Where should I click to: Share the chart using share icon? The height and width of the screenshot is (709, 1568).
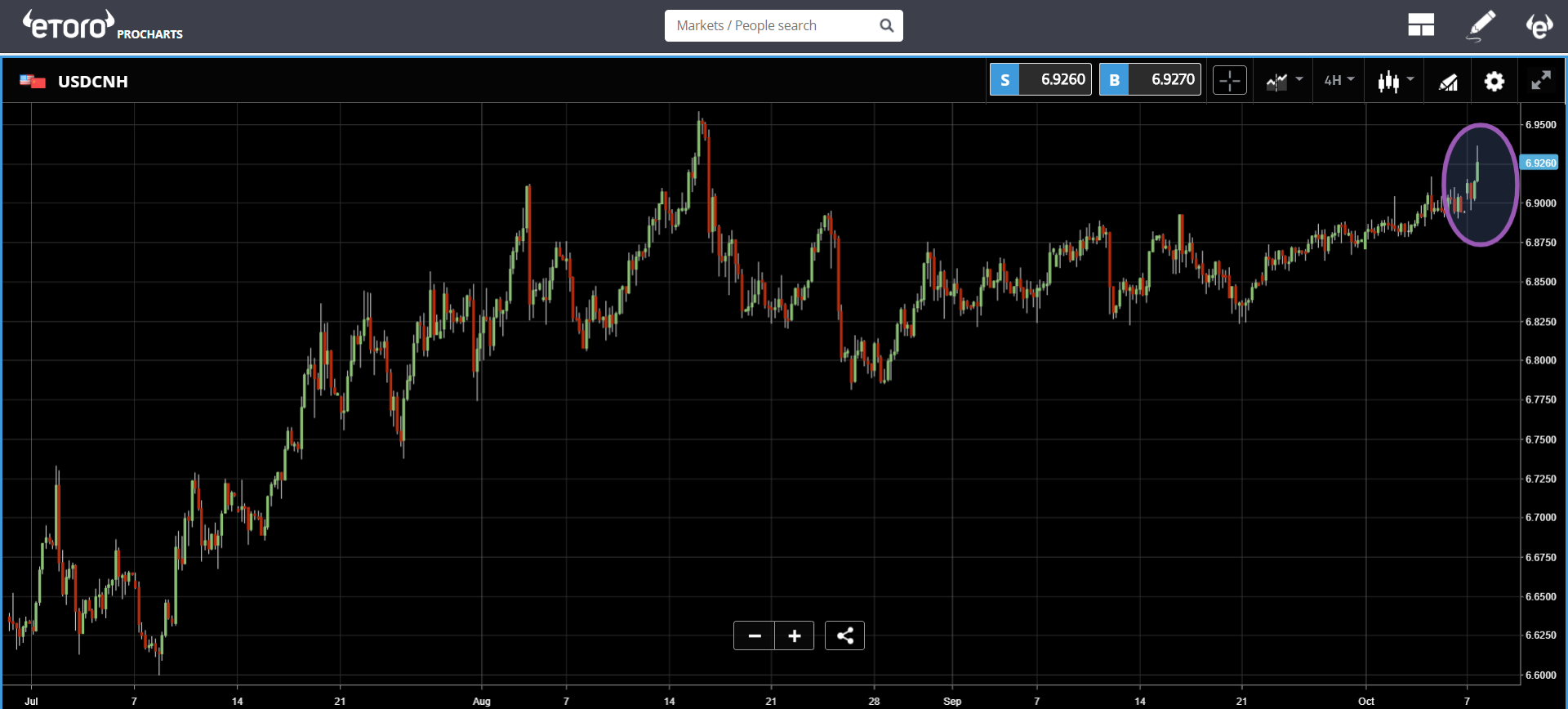pos(844,635)
